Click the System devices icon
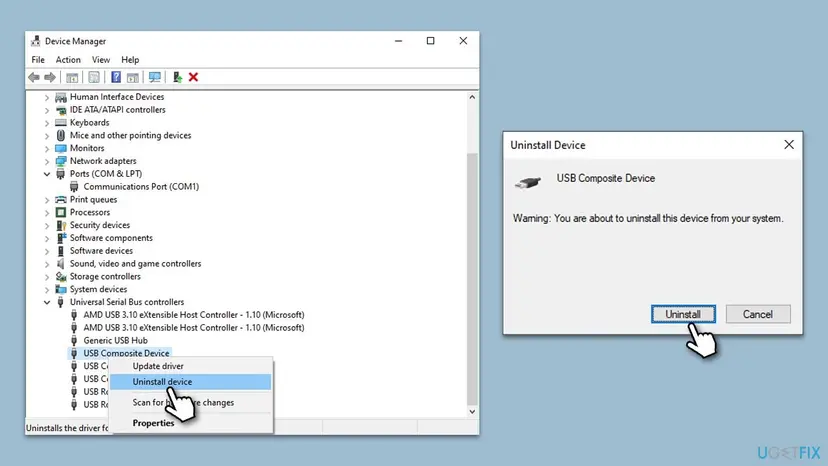Screen dimensions: 828x466 pos(61,290)
